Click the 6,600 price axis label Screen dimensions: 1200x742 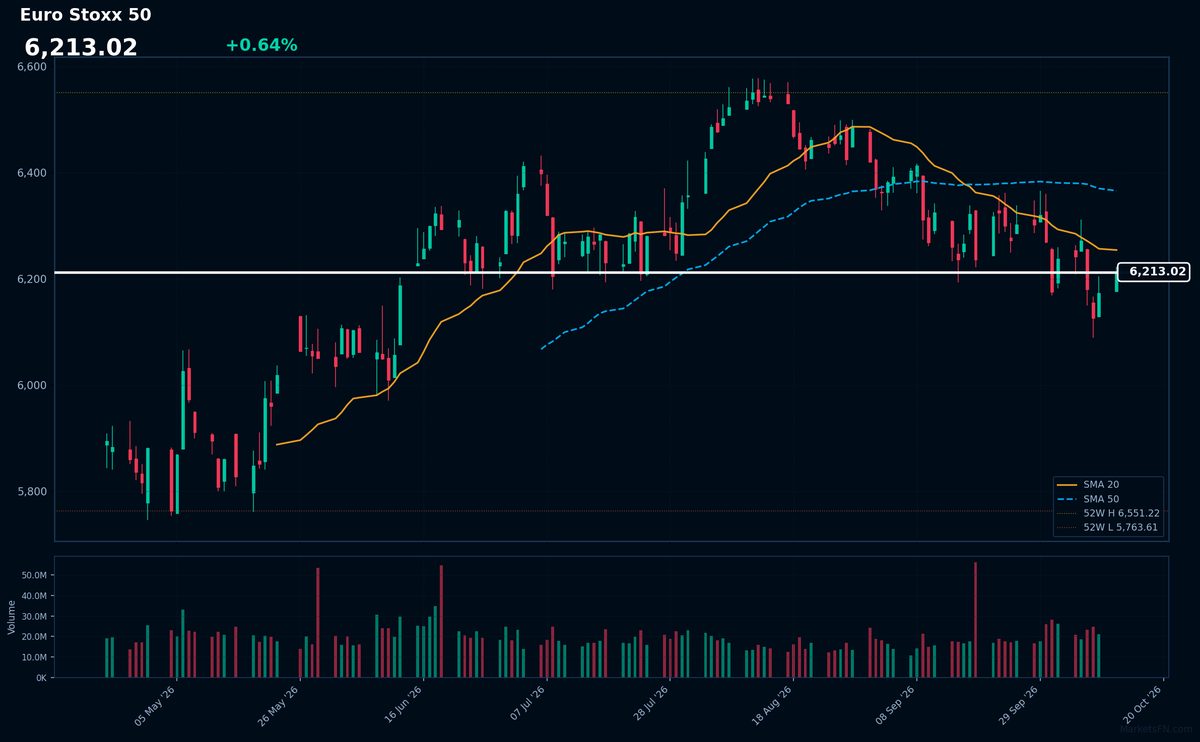coord(32,67)
